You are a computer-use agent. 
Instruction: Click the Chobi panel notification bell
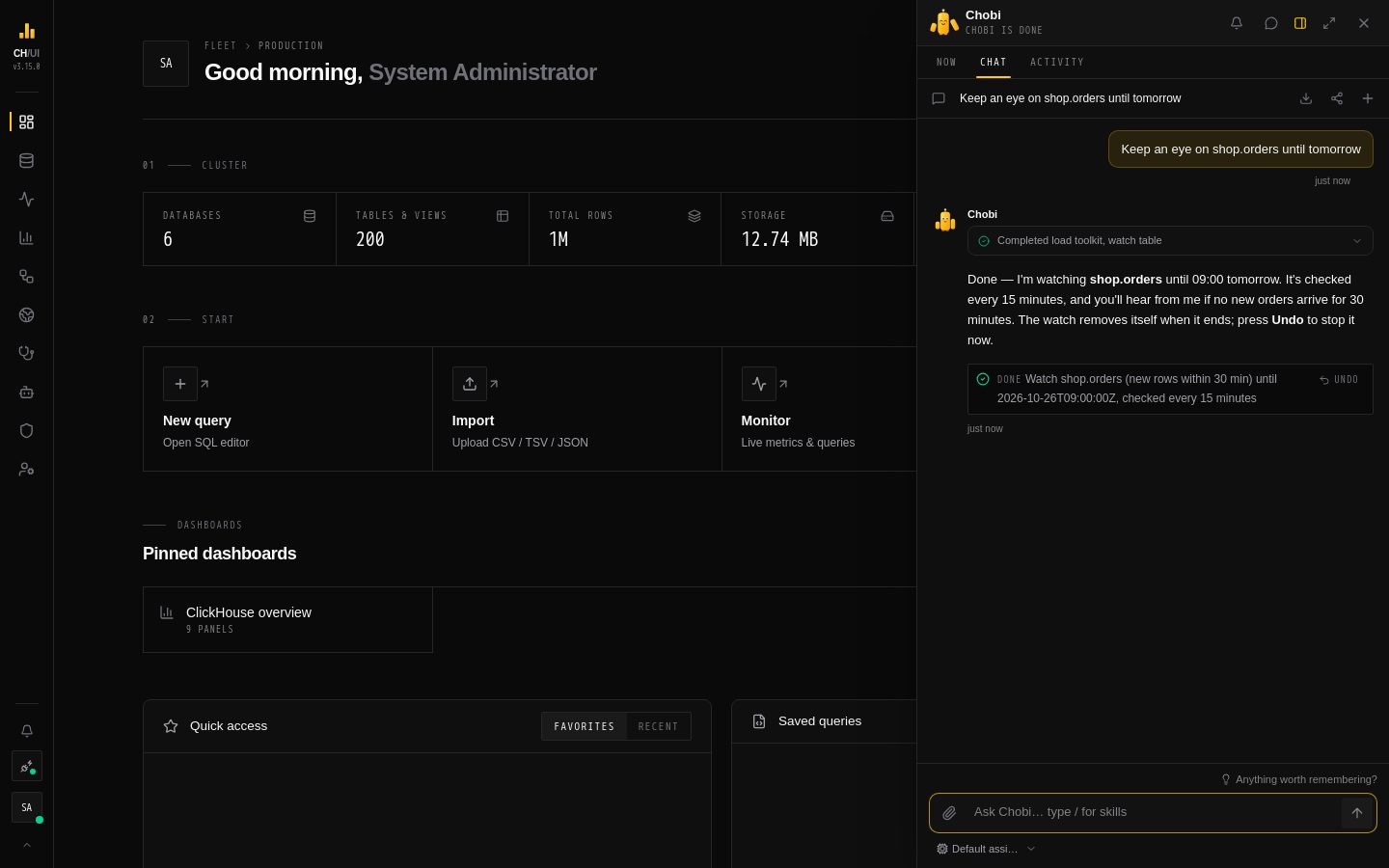click(x=1237, y=23)
